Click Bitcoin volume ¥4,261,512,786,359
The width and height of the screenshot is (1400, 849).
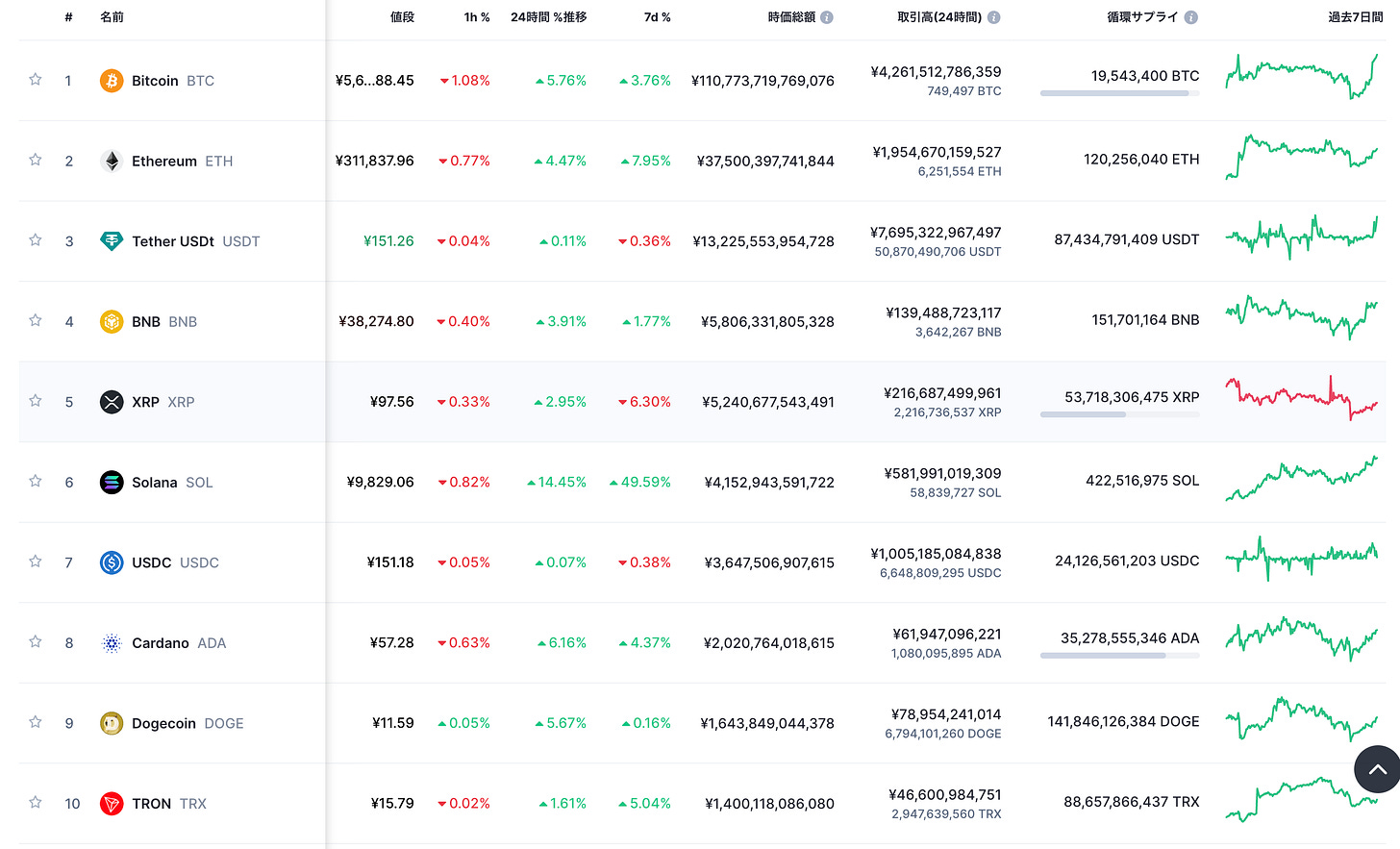pos(936,72)
